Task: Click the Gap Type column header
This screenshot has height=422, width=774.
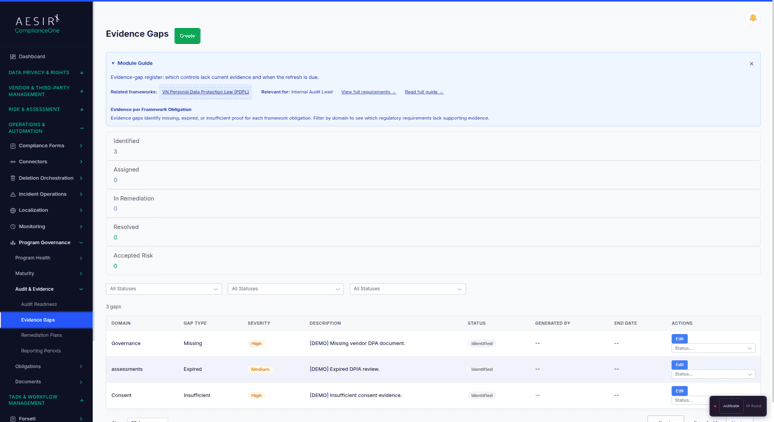Action: 195,323
